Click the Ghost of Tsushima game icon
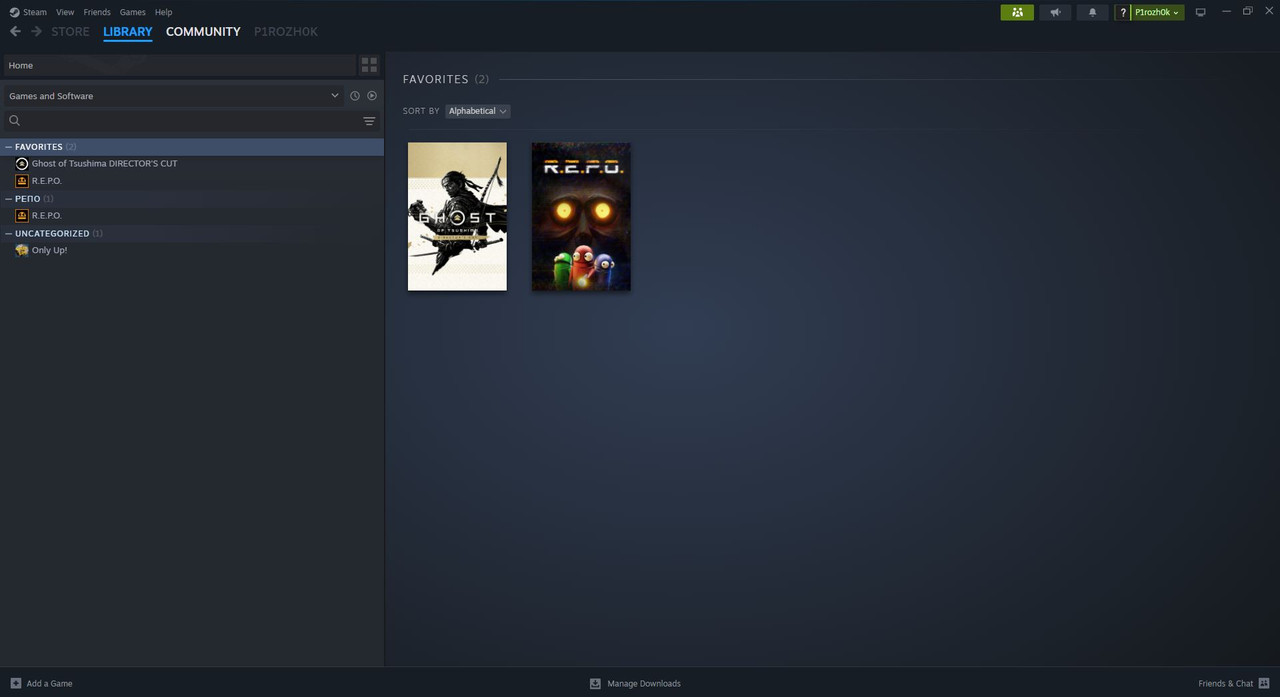 22,163
